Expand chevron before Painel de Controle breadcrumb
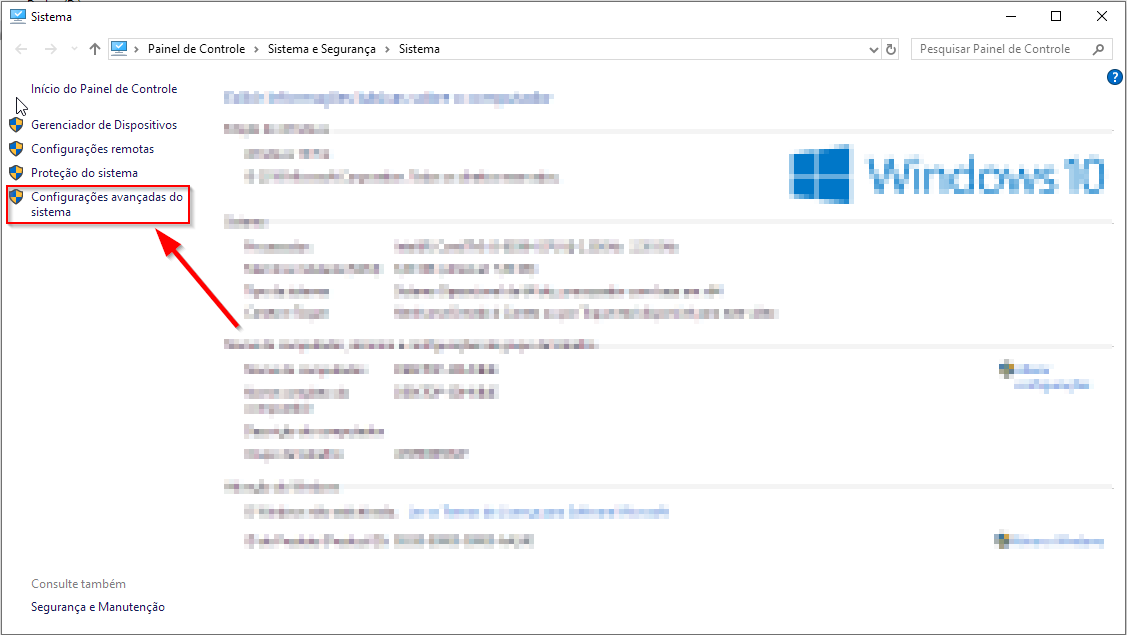This screenshot has width=1127, height=635. pyautogui.click(x=137, y=49)
